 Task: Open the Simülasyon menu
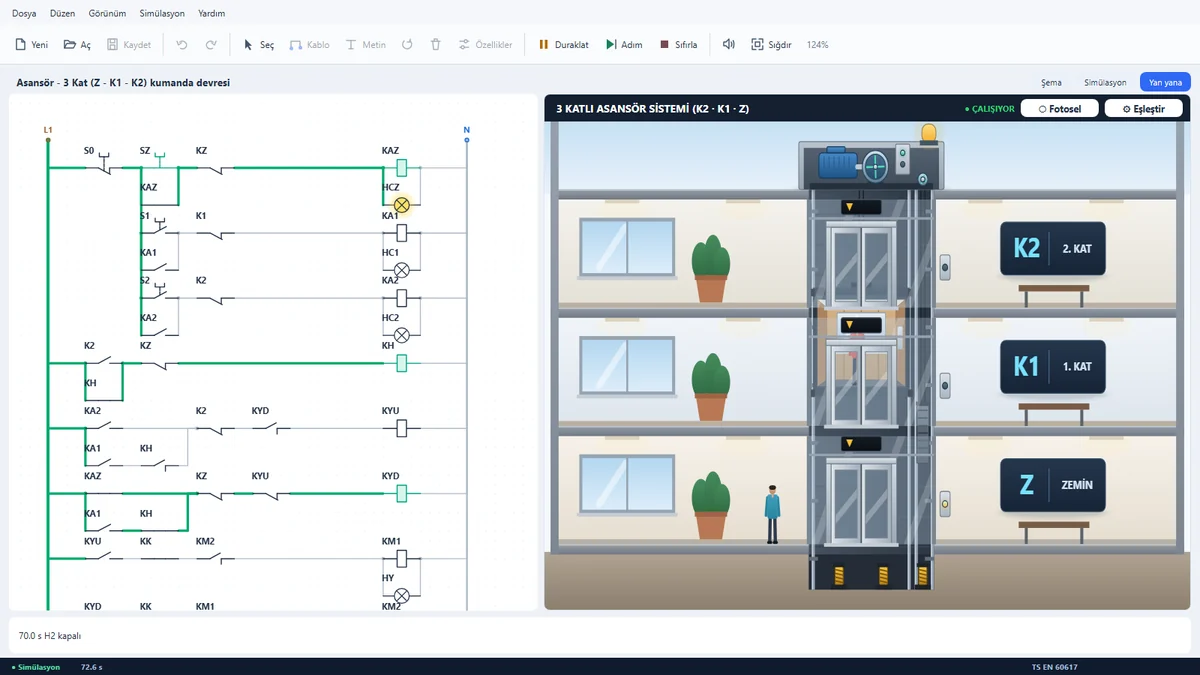coord(162,14)
